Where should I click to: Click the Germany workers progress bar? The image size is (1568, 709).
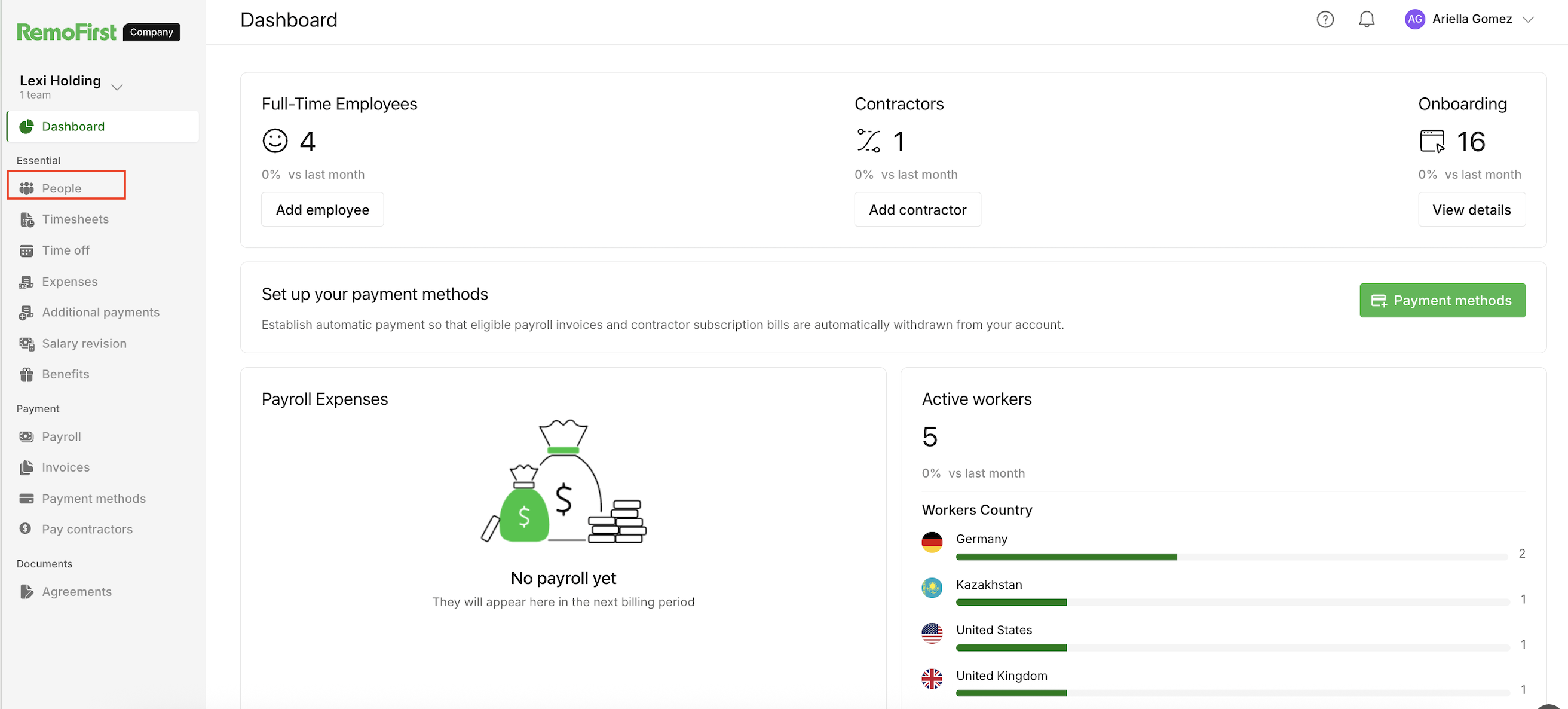click(1232, 557)
